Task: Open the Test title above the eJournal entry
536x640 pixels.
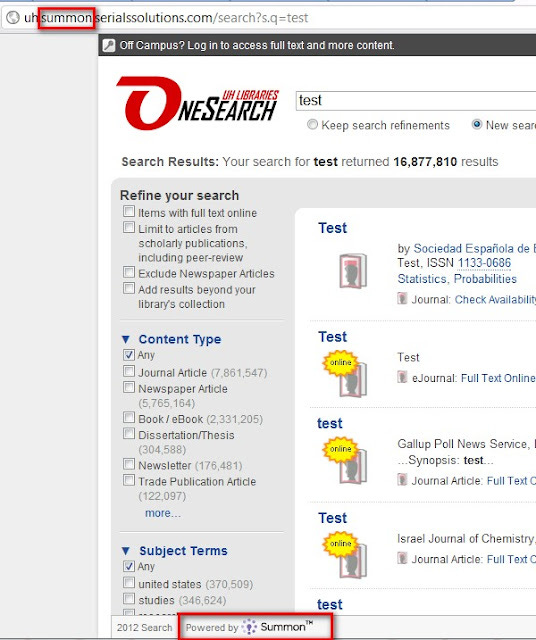Action: coord(332,337)
